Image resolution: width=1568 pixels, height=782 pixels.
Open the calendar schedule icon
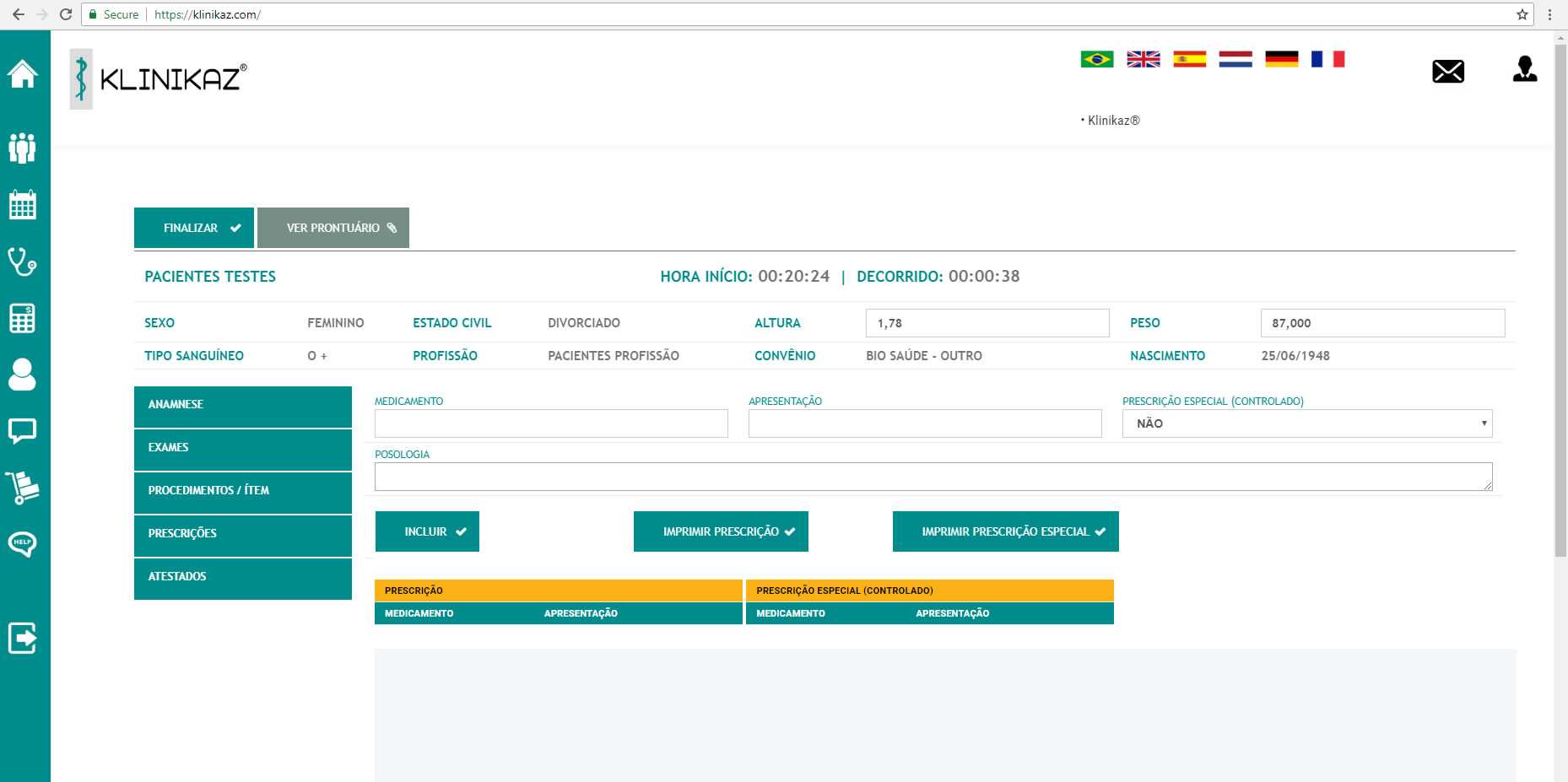pyautogui.click(x=23, y=204)
